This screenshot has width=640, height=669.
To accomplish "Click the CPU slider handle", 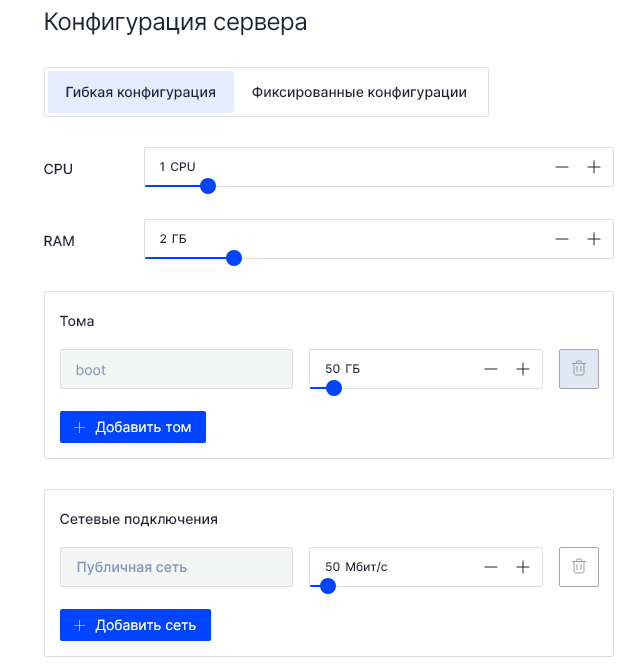I will (208, 185).
